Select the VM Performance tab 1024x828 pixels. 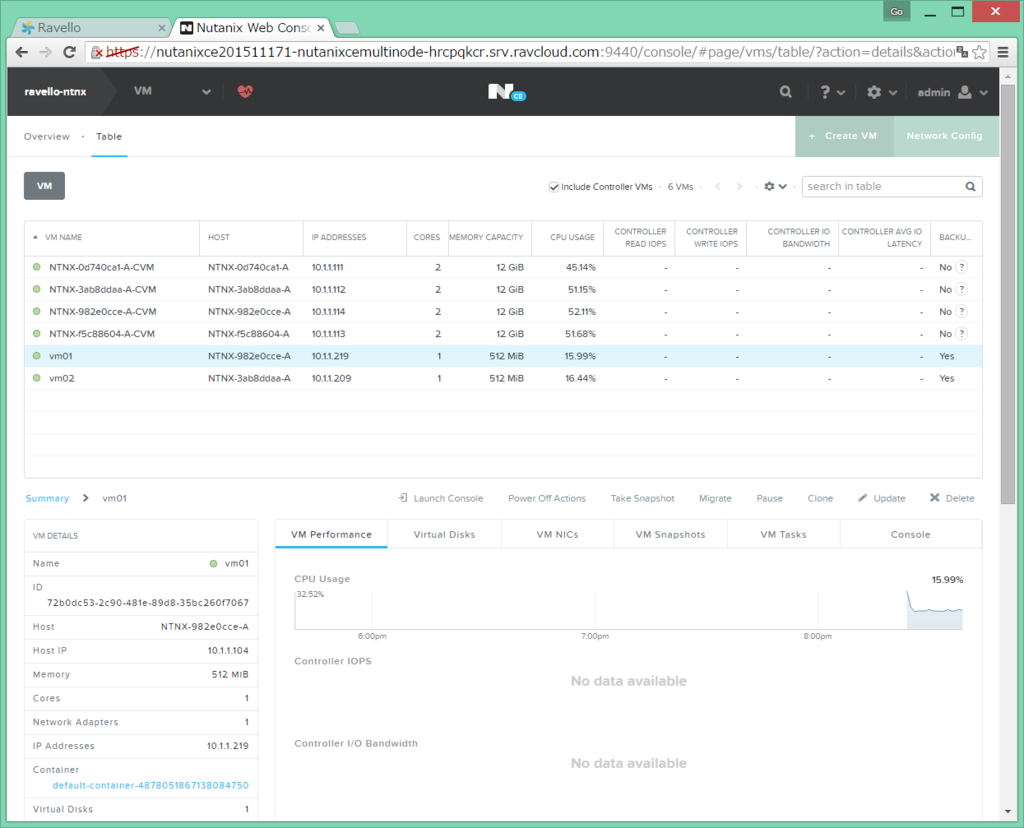click(331, 534)
